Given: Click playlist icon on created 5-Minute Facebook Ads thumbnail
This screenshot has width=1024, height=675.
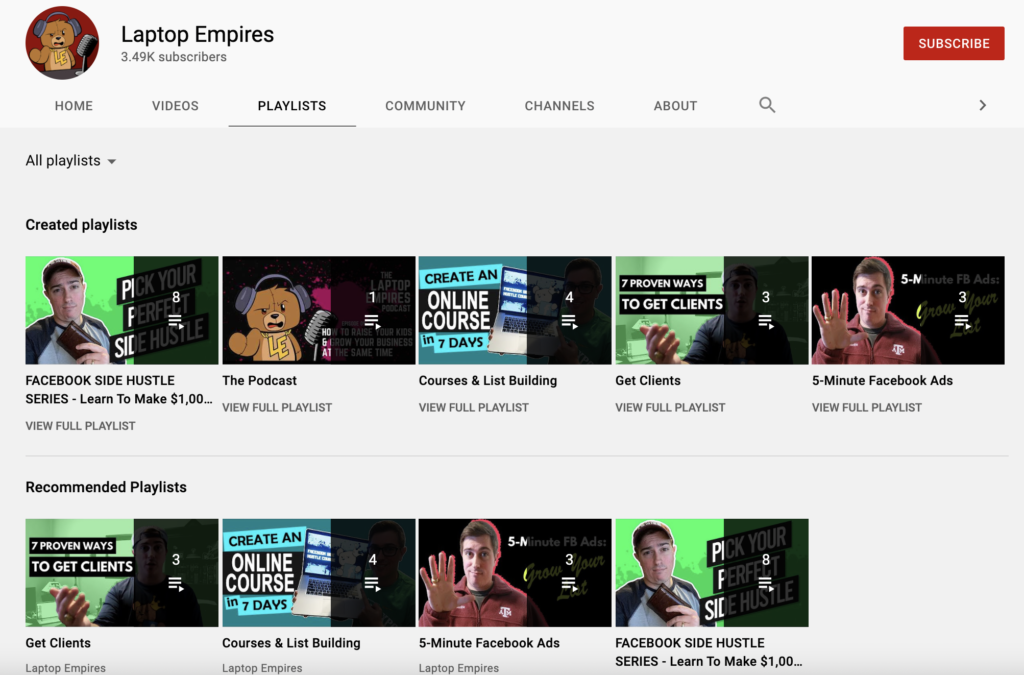Looking at the screenshot, I should pos(962,321).
